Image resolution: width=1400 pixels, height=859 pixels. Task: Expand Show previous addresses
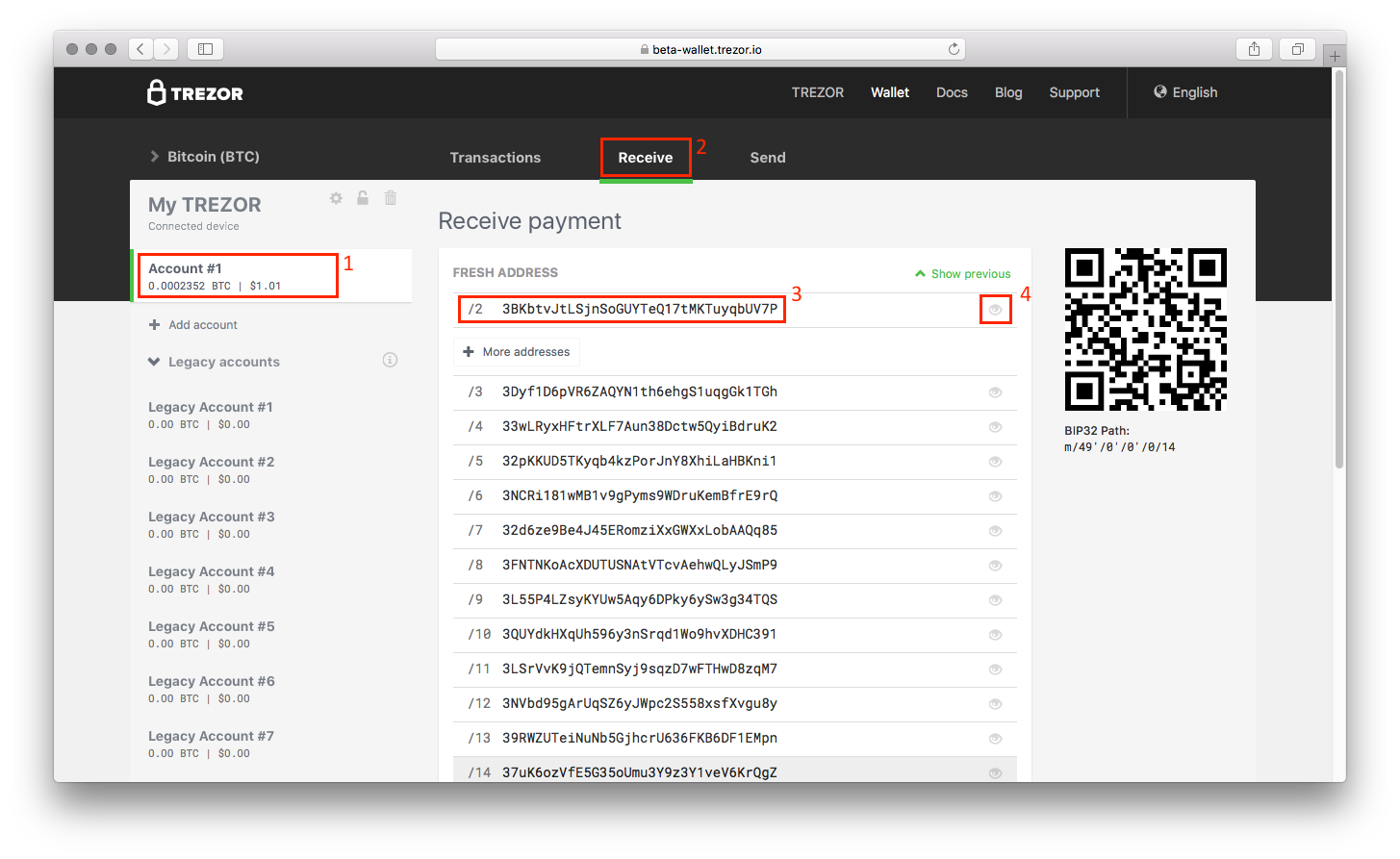pyautogui.click(x=962, y=274)
